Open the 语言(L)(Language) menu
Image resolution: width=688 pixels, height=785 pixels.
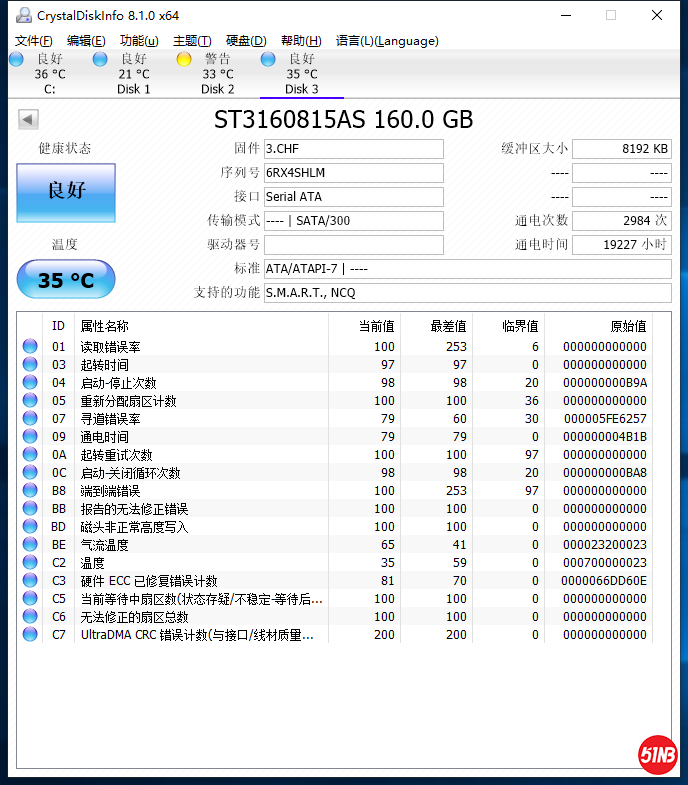tap(387, 41)
